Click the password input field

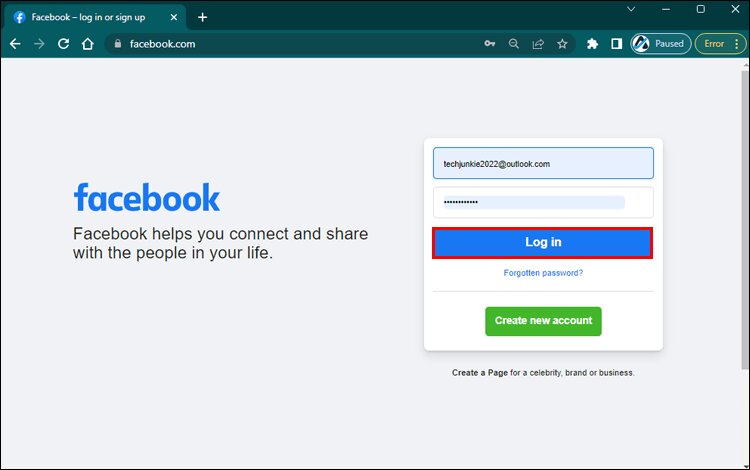click(x=543, y=202)
